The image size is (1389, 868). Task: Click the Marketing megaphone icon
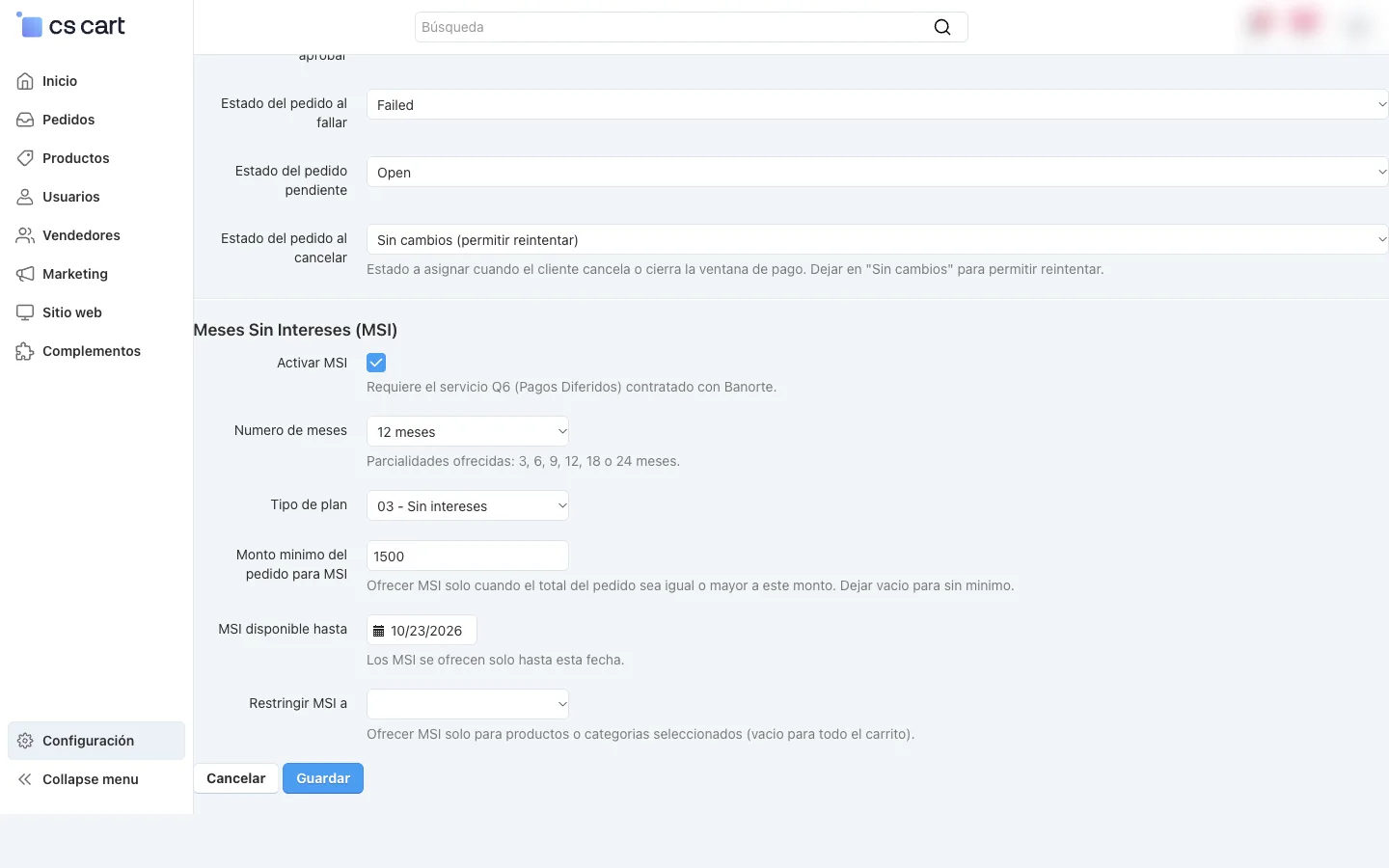click(25, 274)
